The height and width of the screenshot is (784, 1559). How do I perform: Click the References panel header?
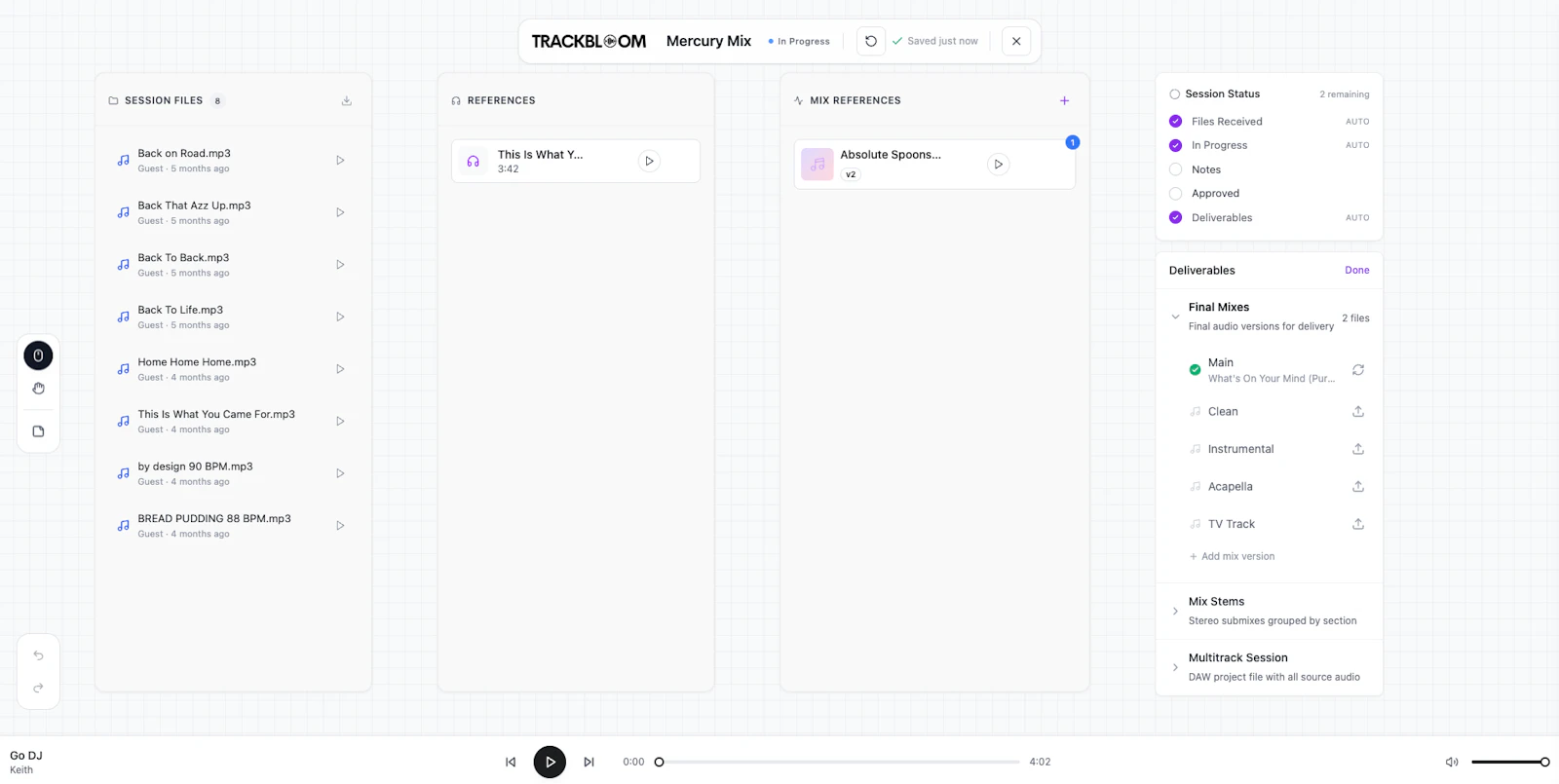tap(501, 101)
